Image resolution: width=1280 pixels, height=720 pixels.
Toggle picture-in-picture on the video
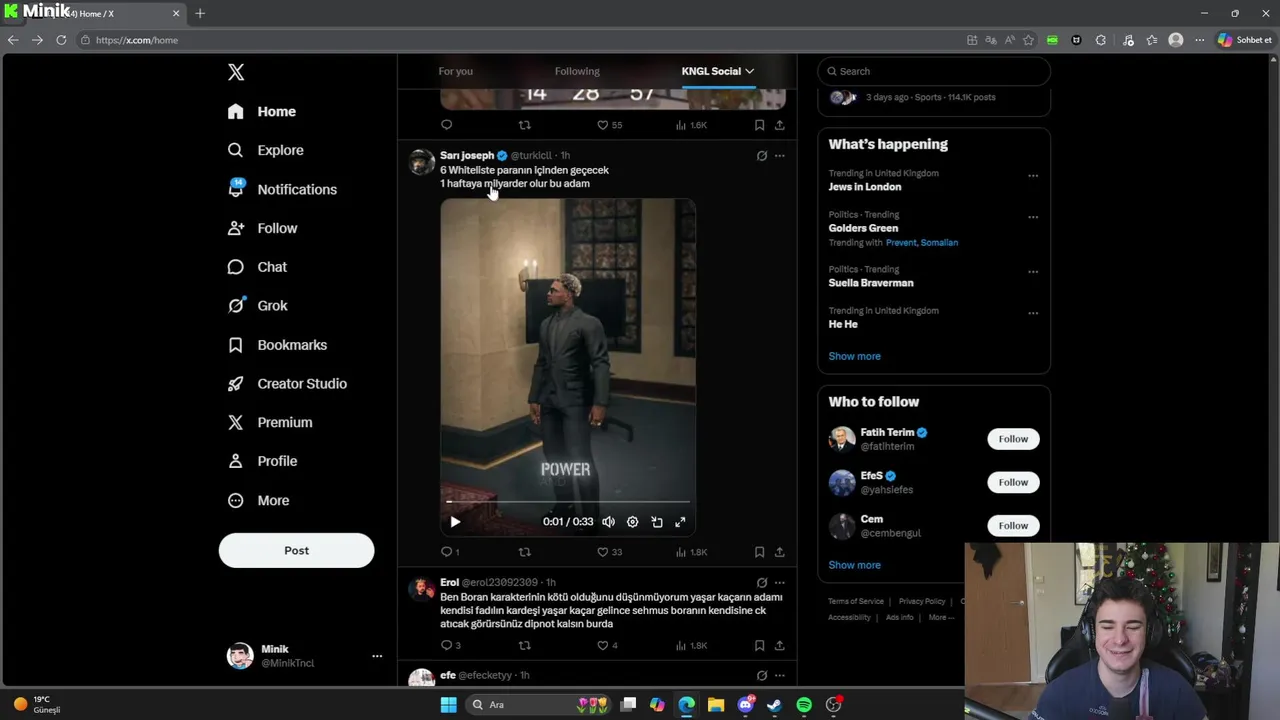657,522
